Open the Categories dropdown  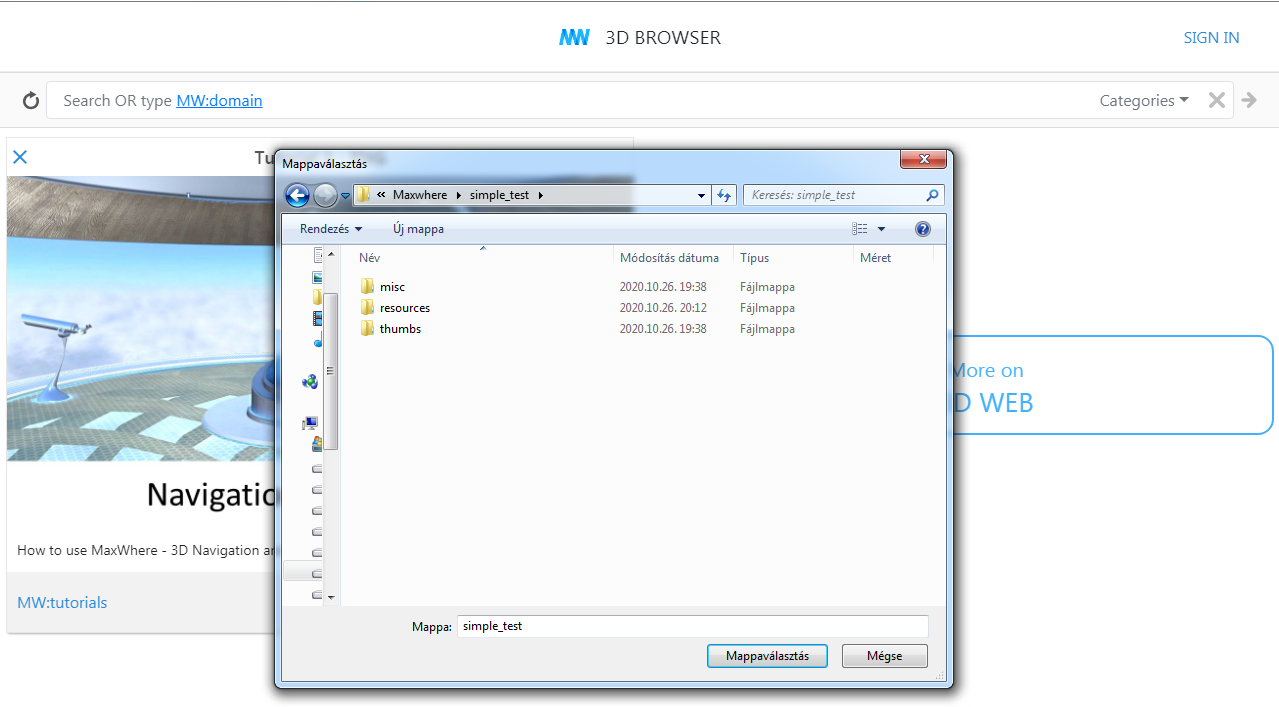[1144, 100]
